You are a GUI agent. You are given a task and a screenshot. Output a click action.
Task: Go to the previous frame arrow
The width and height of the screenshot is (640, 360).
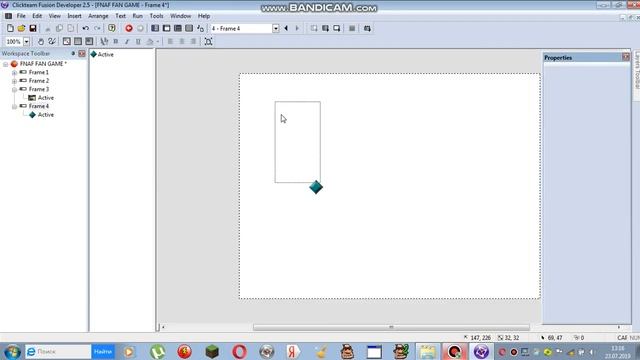pos(286,29)
